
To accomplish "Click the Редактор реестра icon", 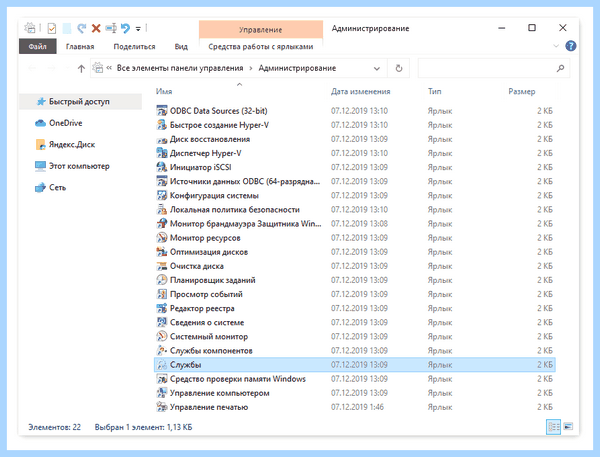I will (x=162, y=308).
